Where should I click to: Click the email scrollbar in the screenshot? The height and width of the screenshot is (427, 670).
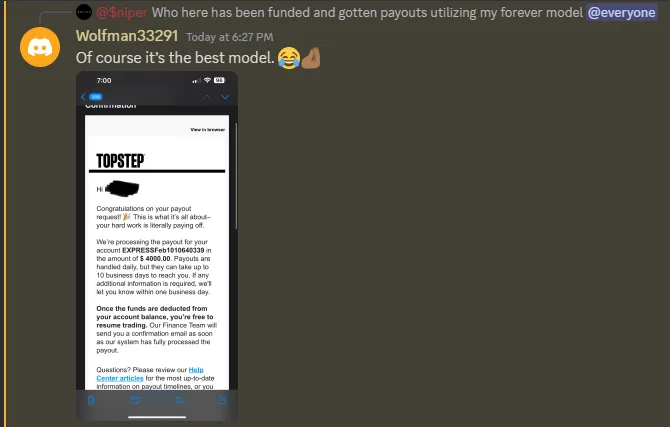(x=236, y=175)
